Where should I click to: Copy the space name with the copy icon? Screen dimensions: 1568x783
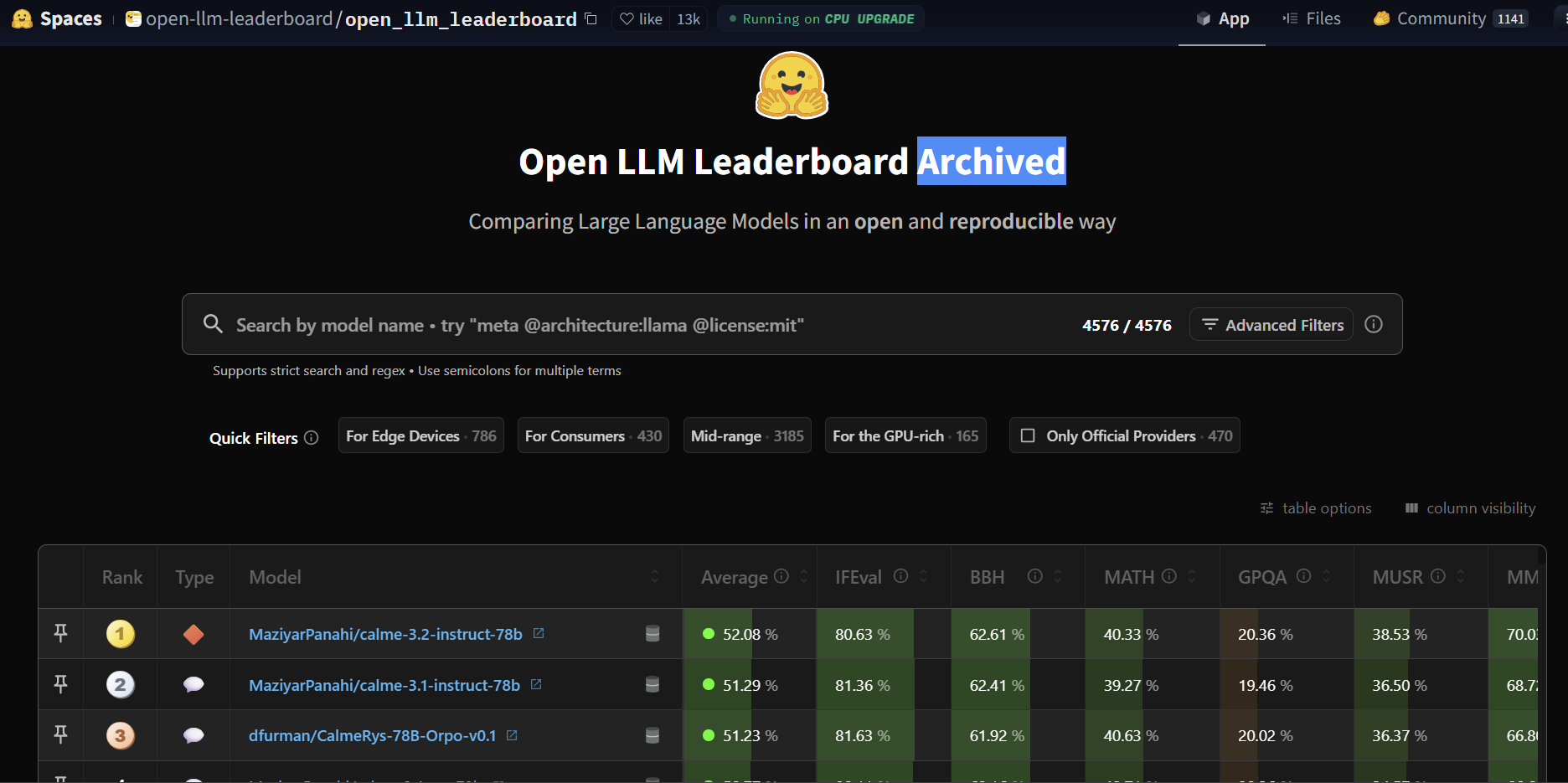tap(591, 18)
